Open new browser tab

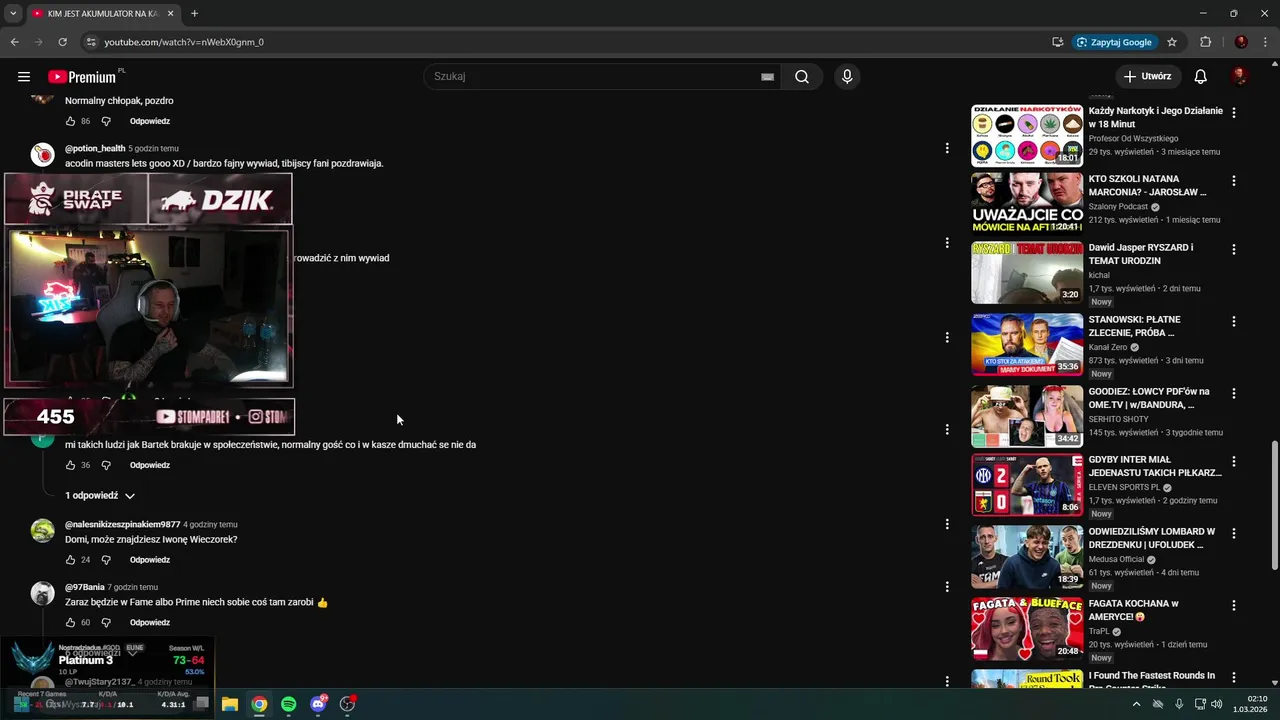pos(194,13)
